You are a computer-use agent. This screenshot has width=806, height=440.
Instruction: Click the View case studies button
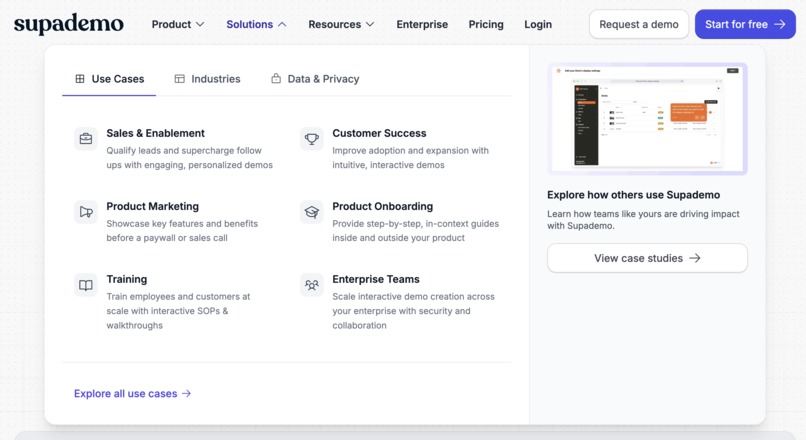647,258
